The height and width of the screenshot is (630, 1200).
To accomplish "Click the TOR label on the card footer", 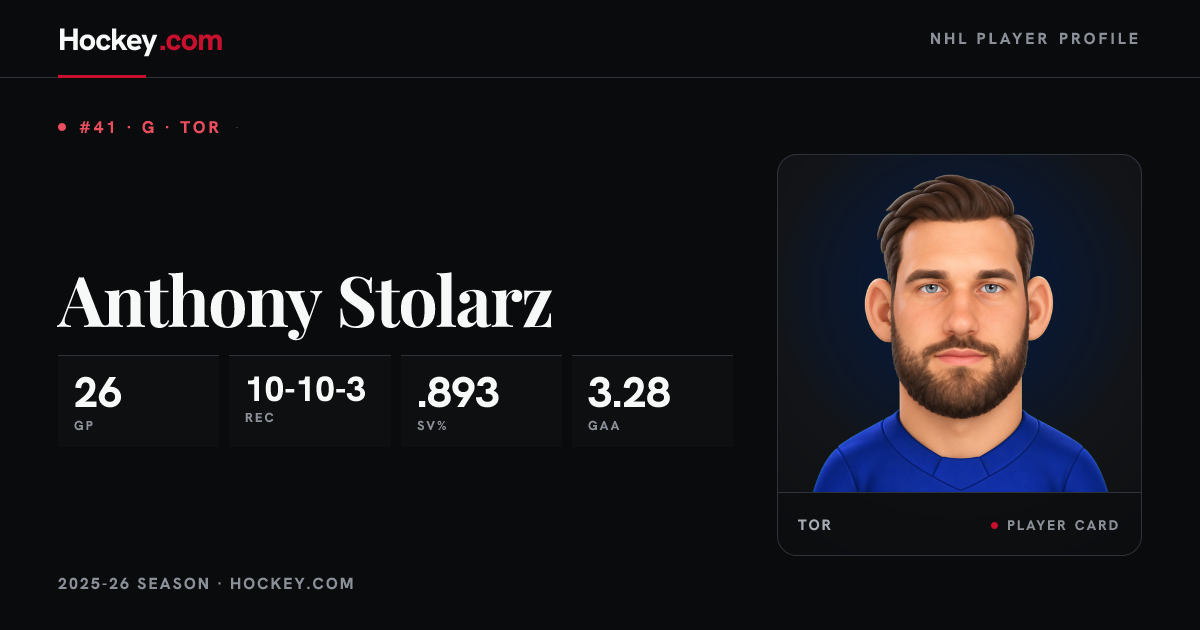I will pos(814,525).
